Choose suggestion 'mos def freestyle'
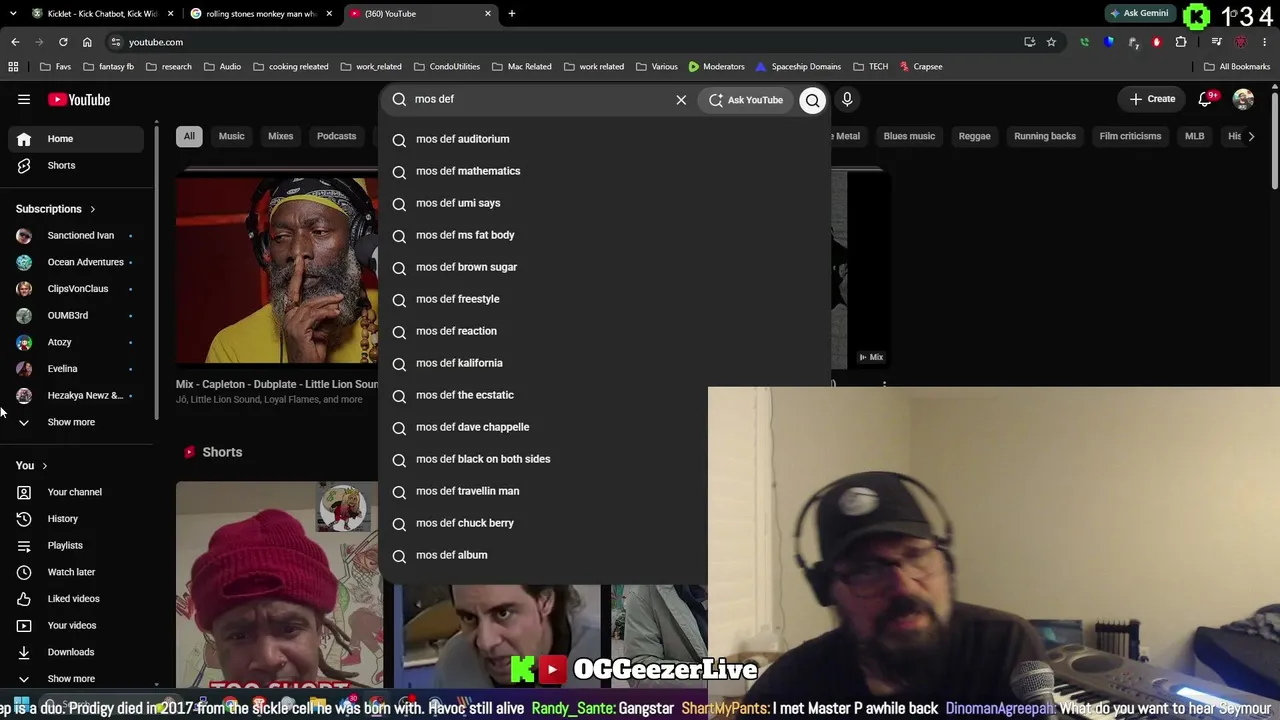1280x720 pixels. point(604,299)
